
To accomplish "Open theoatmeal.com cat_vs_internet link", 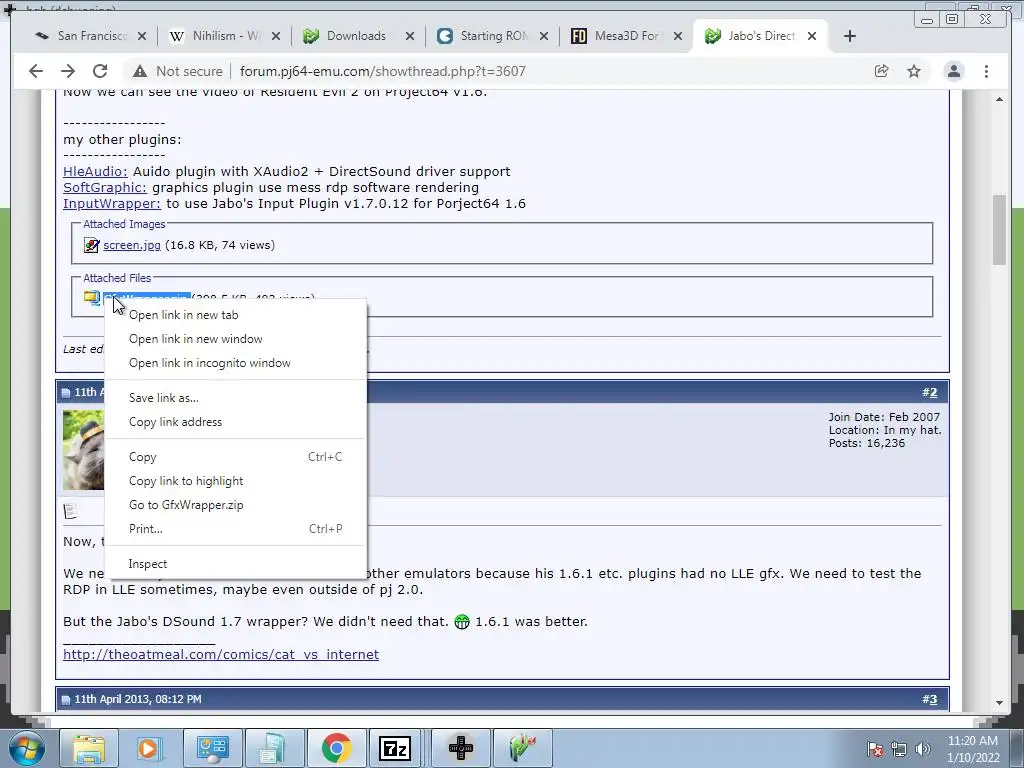I will [x=221, y=654].
